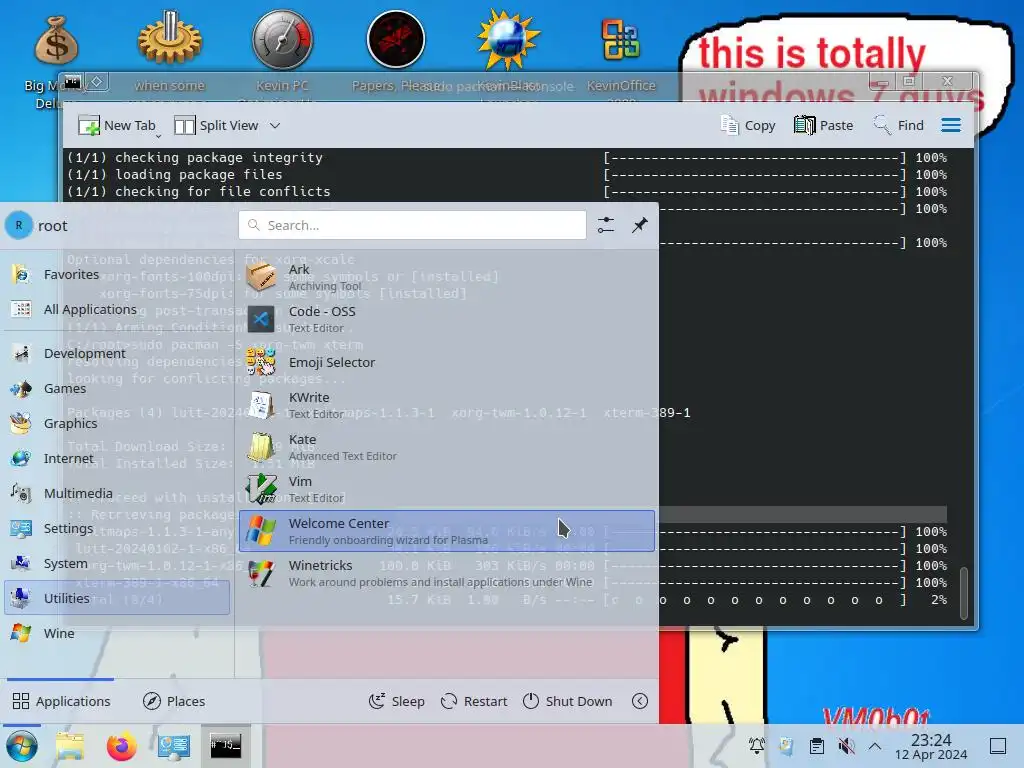Click Copy in Konsole toolbar

(748, 125)
